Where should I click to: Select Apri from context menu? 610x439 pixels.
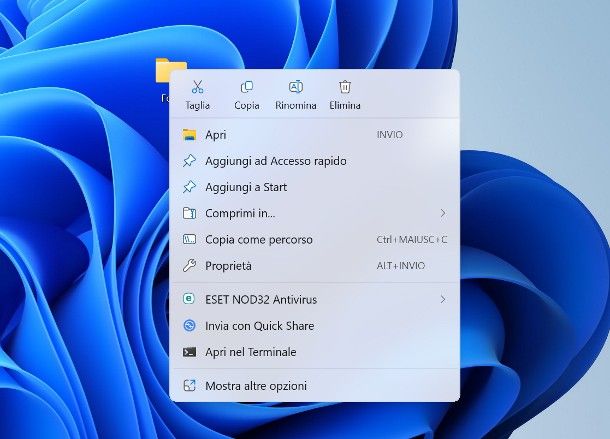[x=315, y=135]
